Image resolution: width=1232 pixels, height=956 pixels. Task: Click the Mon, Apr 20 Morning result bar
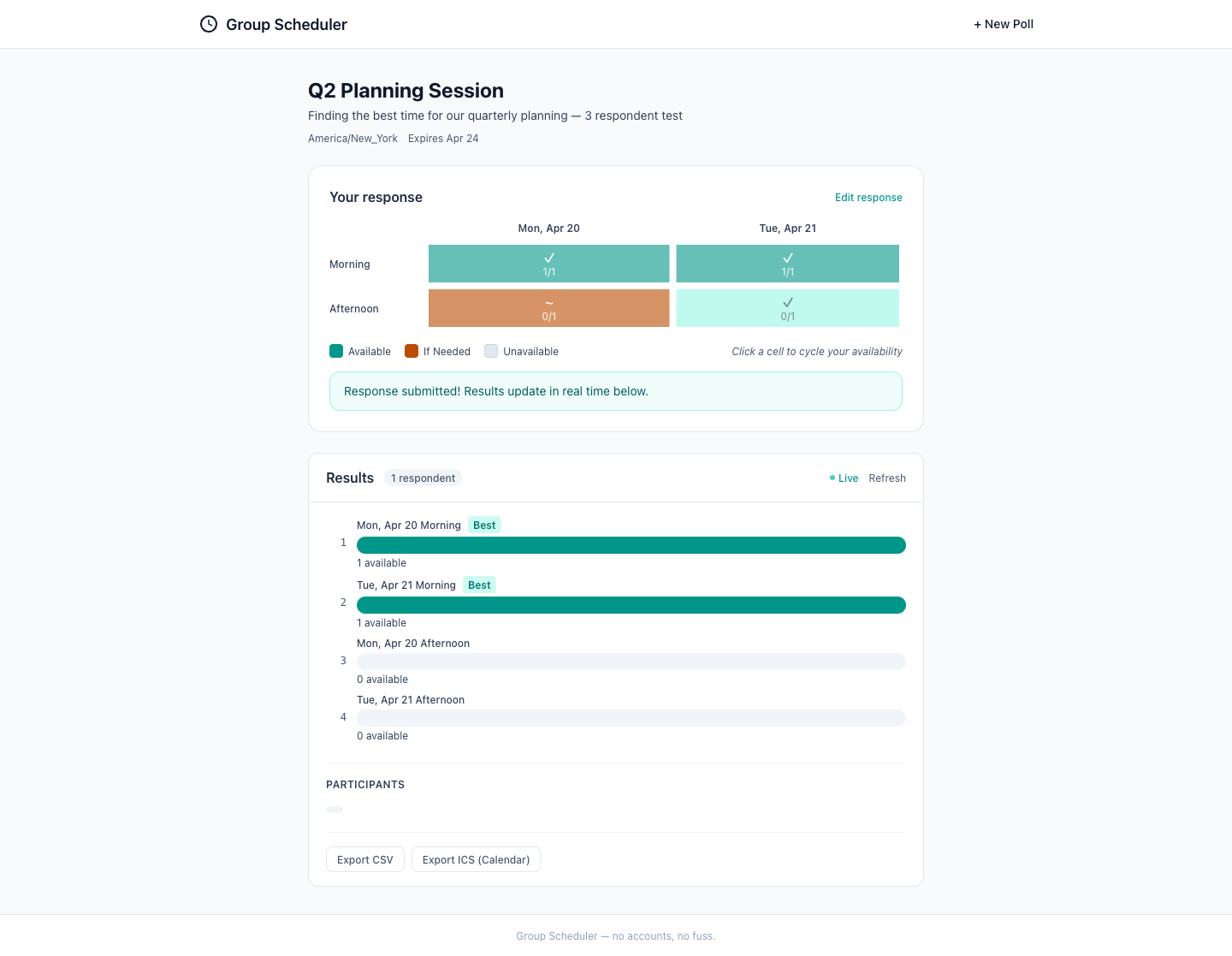(x=631, y=545)
